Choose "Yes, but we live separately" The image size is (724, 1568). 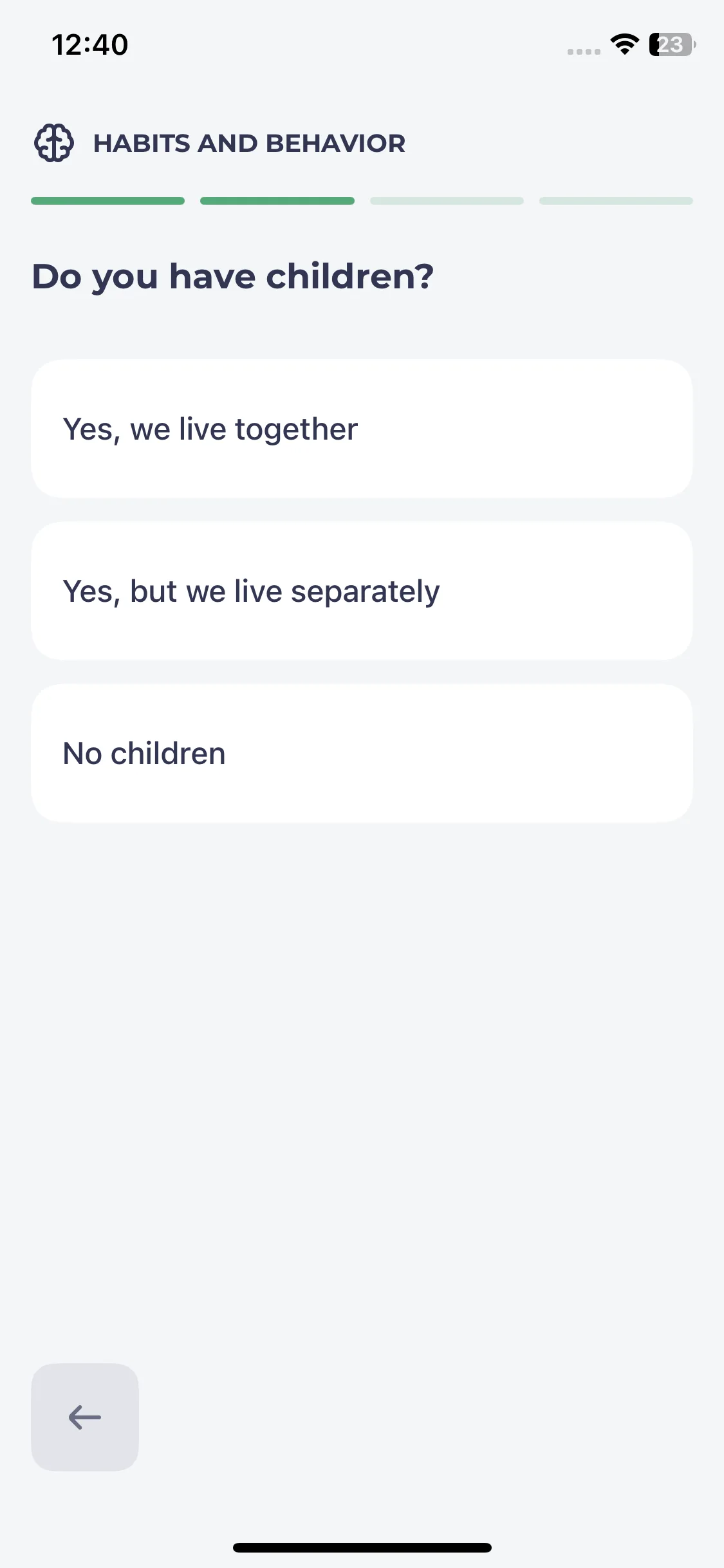(x=362, y=591)
